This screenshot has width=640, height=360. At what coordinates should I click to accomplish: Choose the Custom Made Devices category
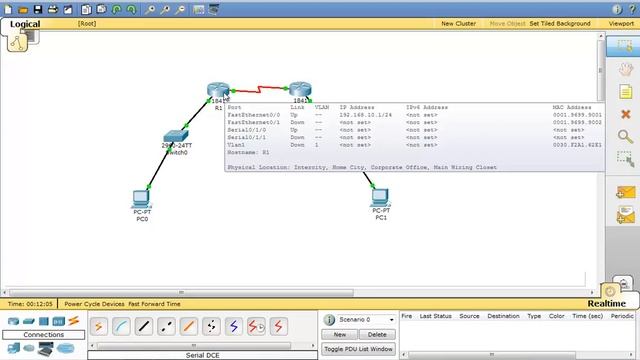pos(45,349)
